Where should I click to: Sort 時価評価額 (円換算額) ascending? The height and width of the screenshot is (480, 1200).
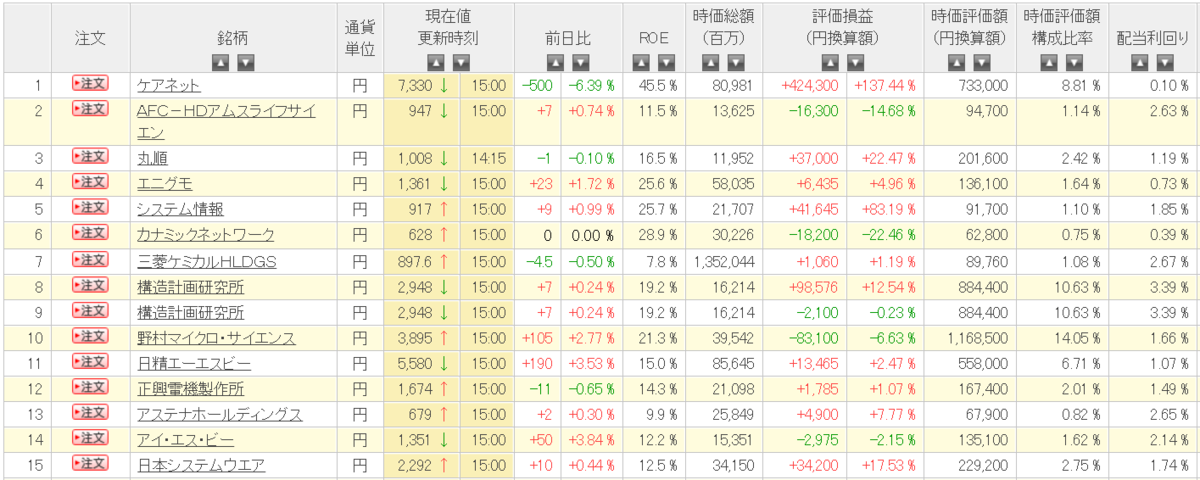coord(956,62)
